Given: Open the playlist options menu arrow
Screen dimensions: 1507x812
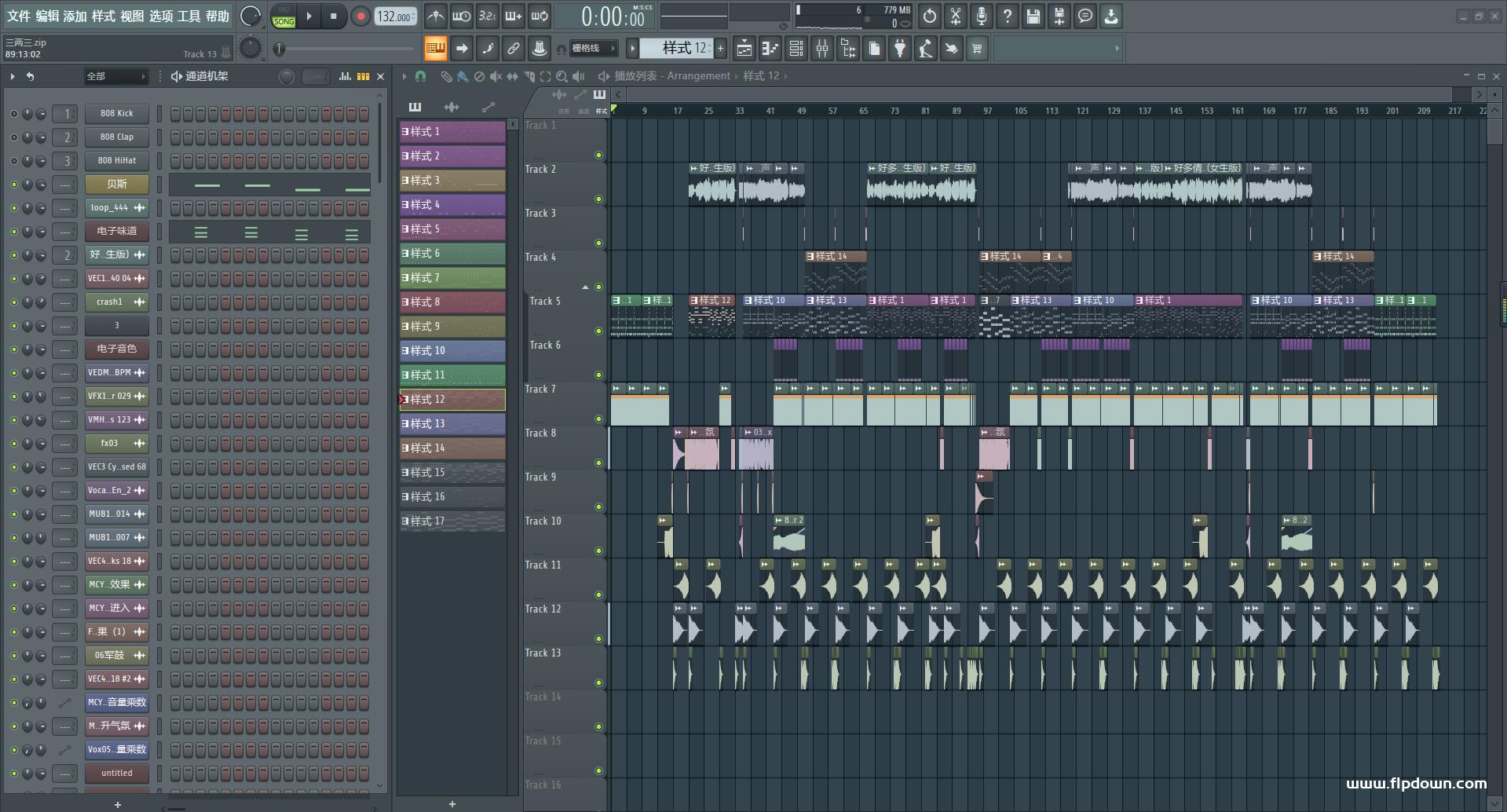Looking at the screenshot, I should [x=404, y=76].
